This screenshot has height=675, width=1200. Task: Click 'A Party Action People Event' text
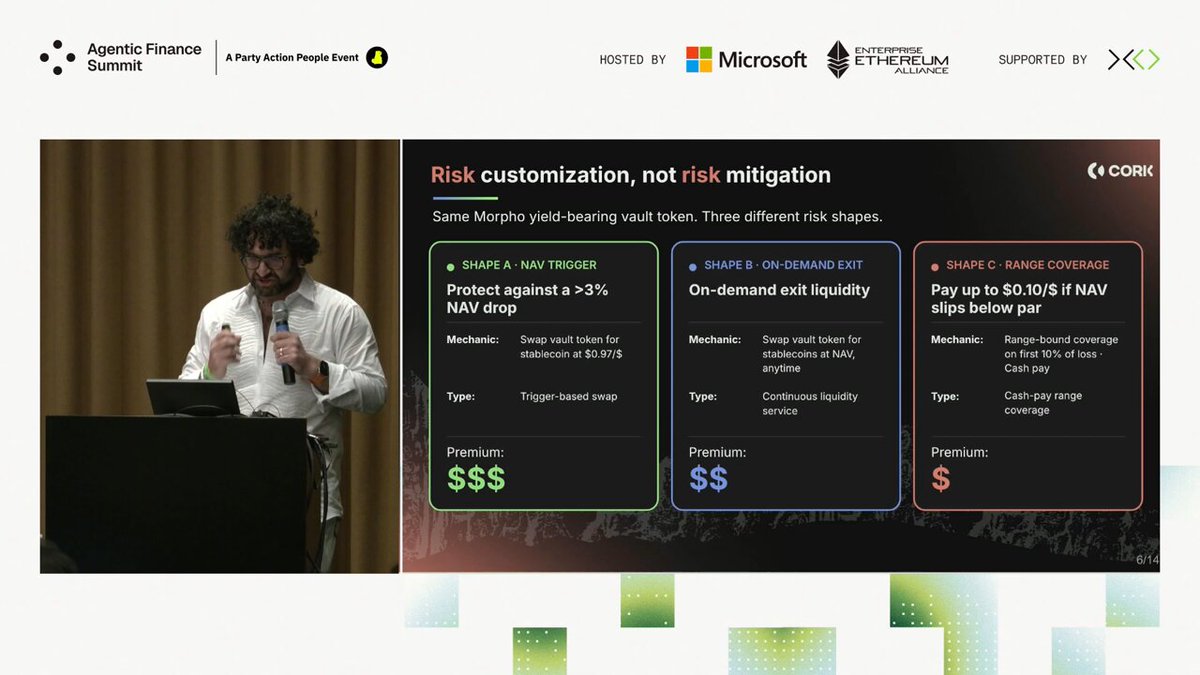292,58
